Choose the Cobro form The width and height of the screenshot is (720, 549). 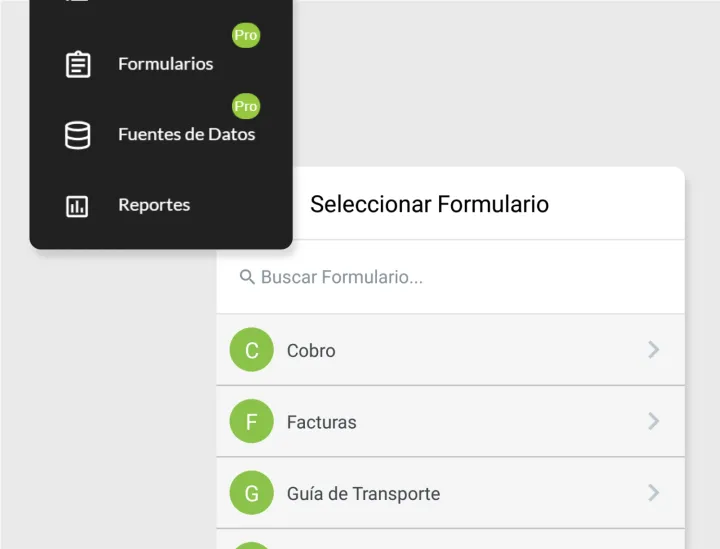click(x=311, y=351)
